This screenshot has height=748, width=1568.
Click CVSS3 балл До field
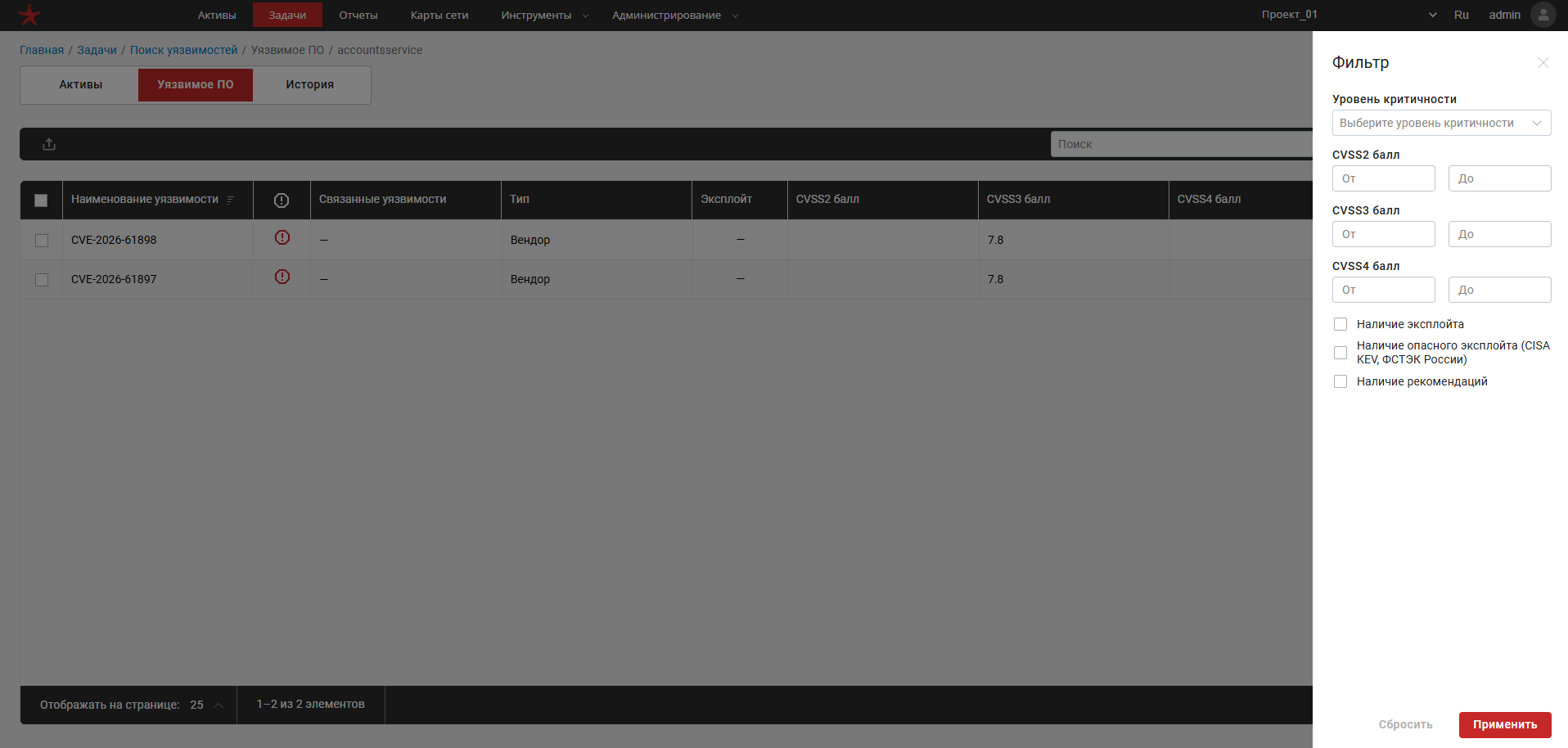click(1500, 234)
